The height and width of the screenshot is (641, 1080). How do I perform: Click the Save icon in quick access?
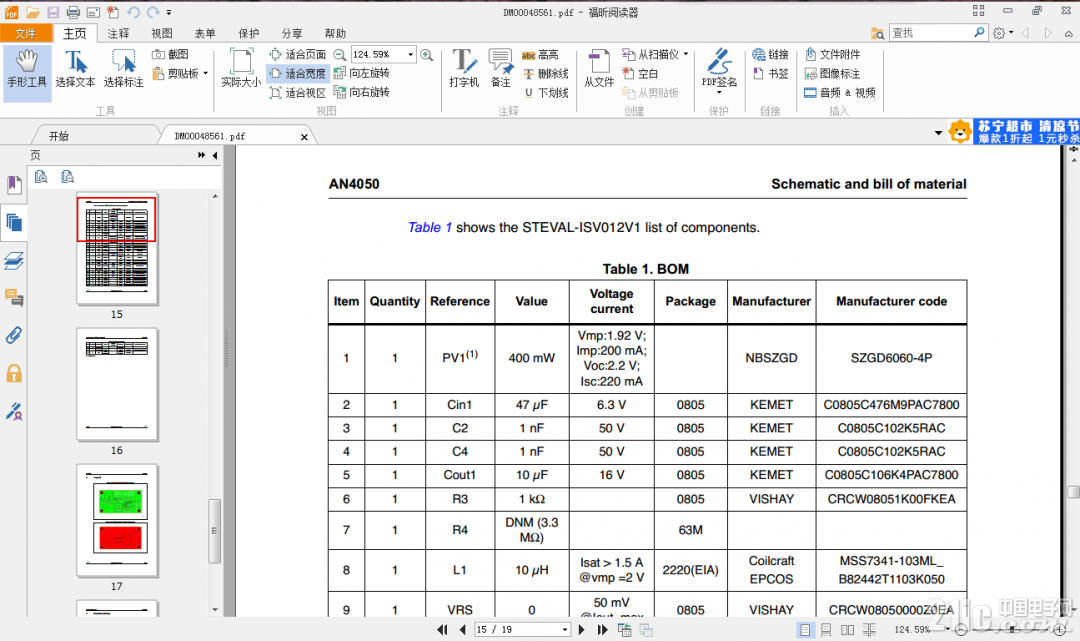point(53,12)
